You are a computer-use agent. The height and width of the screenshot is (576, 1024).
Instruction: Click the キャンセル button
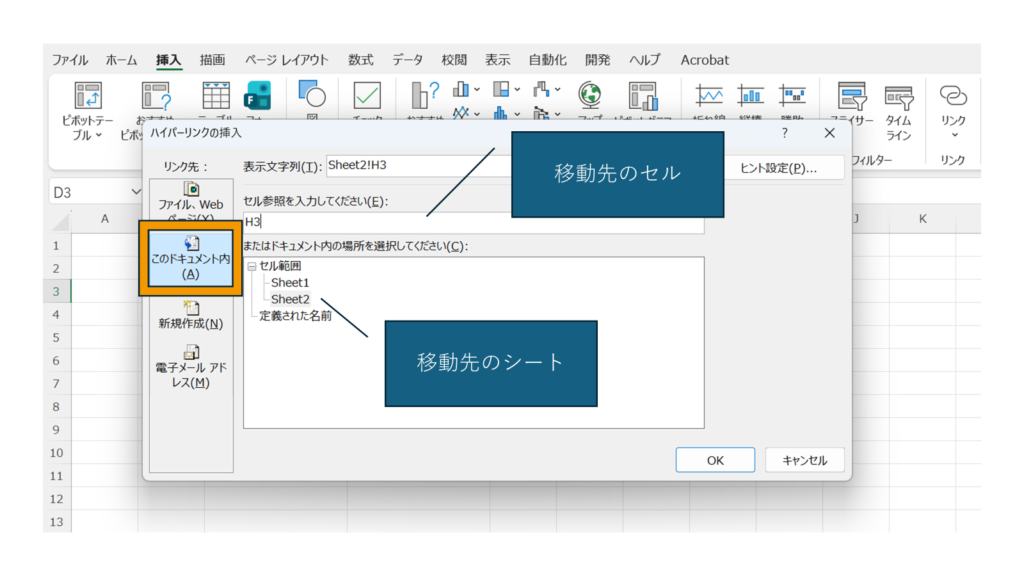click(804, 460)
